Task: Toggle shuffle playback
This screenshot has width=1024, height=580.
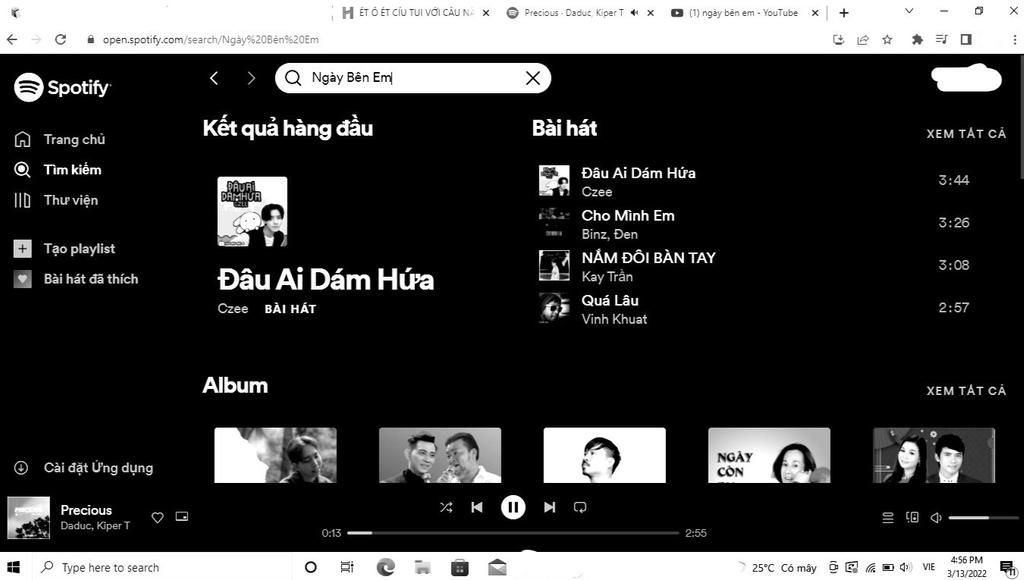Action: coord(446,507)
